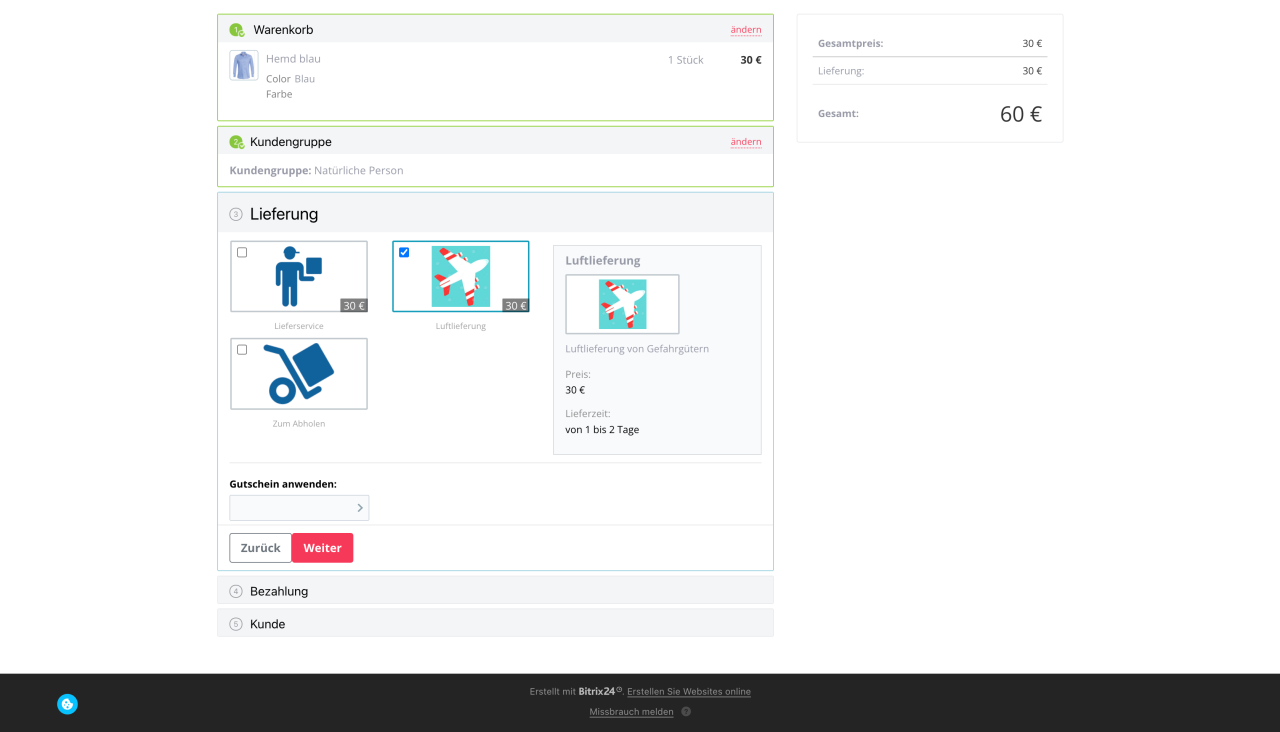Click the Gutschein anwenden label

pos(283,484)
